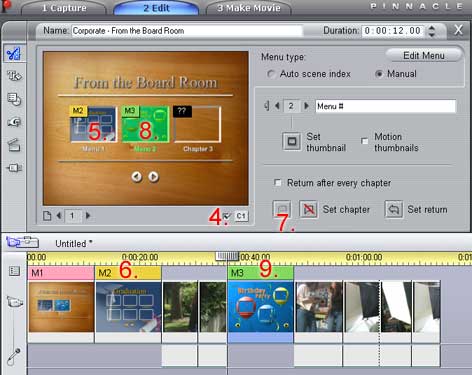Click the set chapter link icon button
The width and height of the screenshot is (472, 375).
pyautogui.click(x=282, y=209)
